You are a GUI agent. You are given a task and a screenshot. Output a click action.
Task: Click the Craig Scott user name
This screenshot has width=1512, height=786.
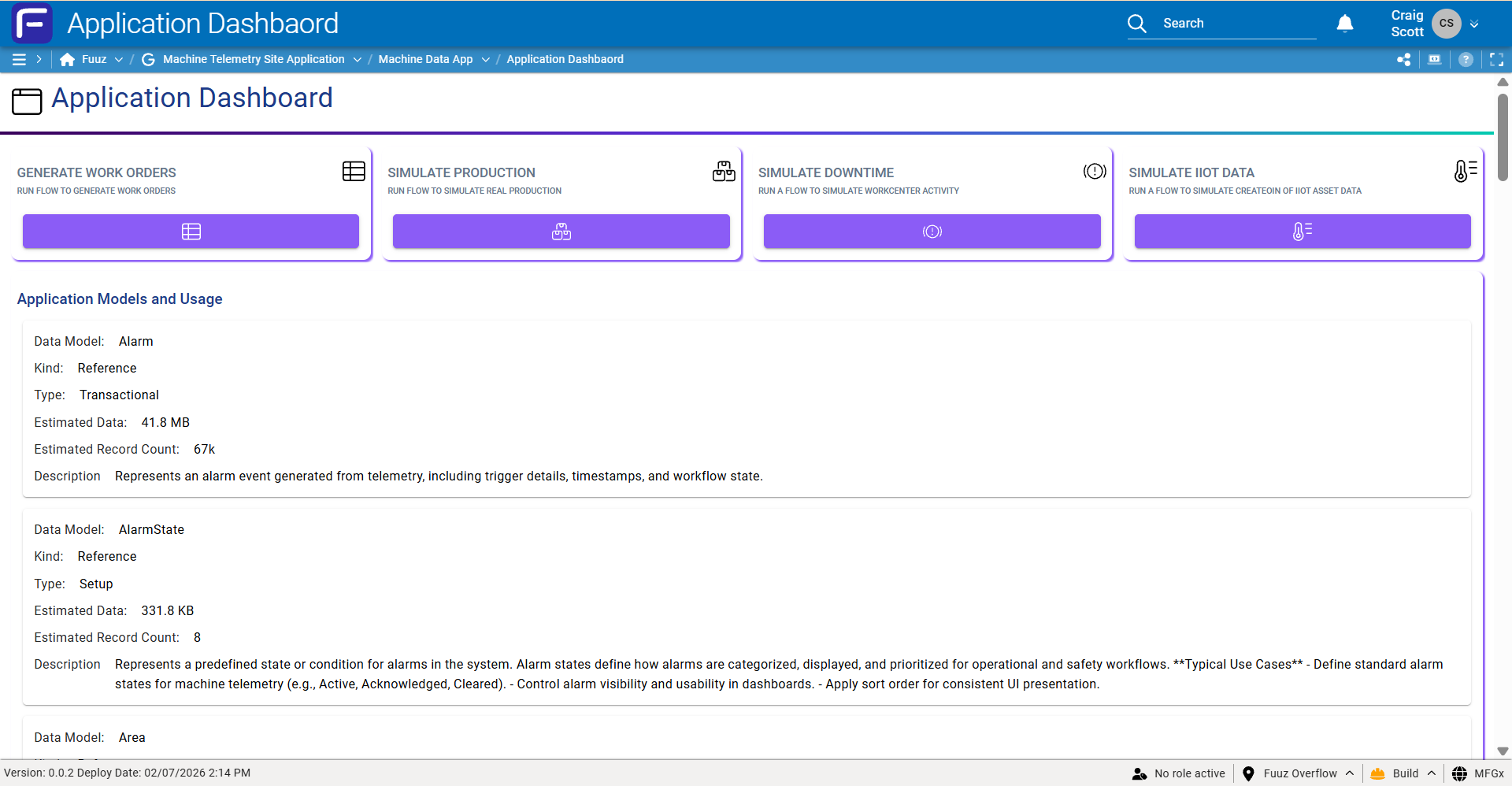1406,24
